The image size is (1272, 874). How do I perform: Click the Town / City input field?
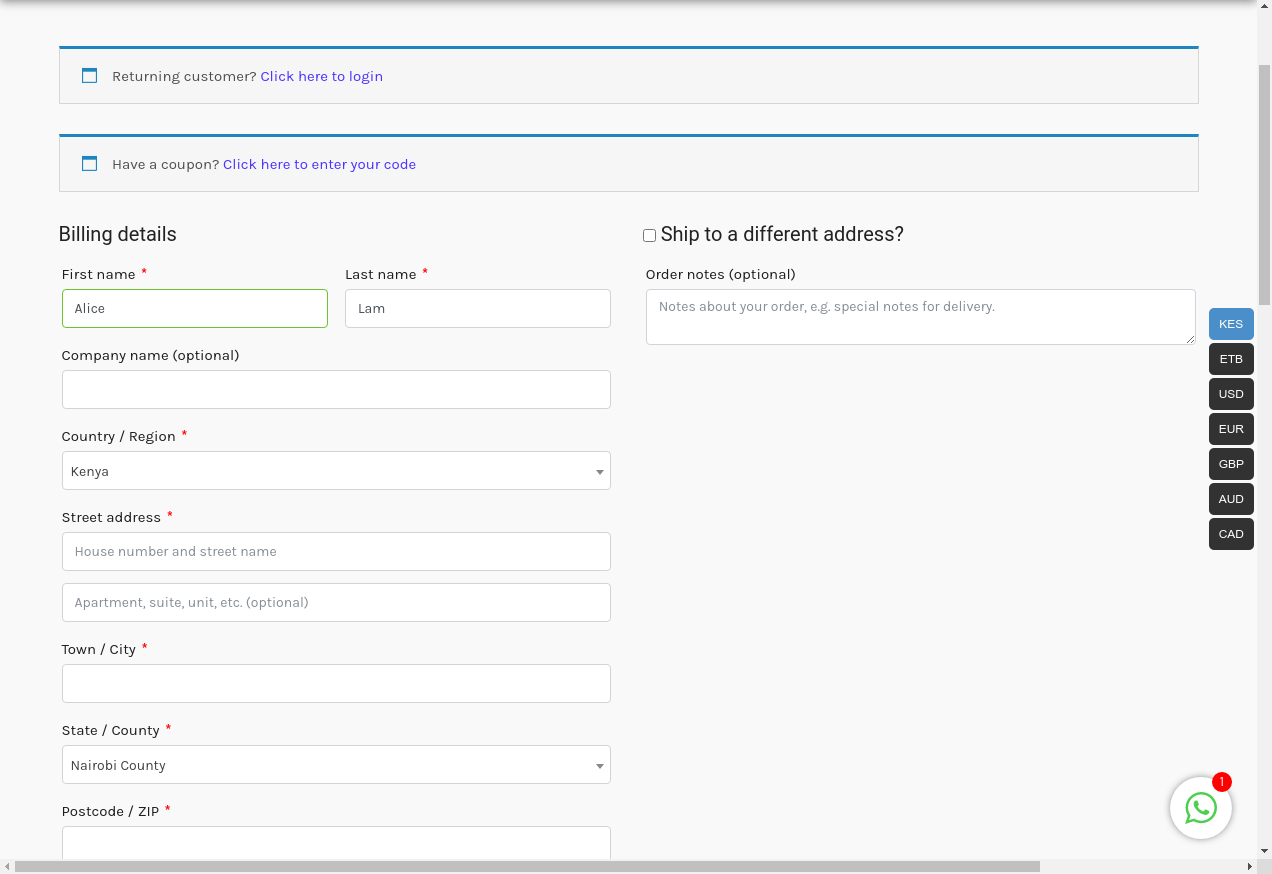pos(336,684)
